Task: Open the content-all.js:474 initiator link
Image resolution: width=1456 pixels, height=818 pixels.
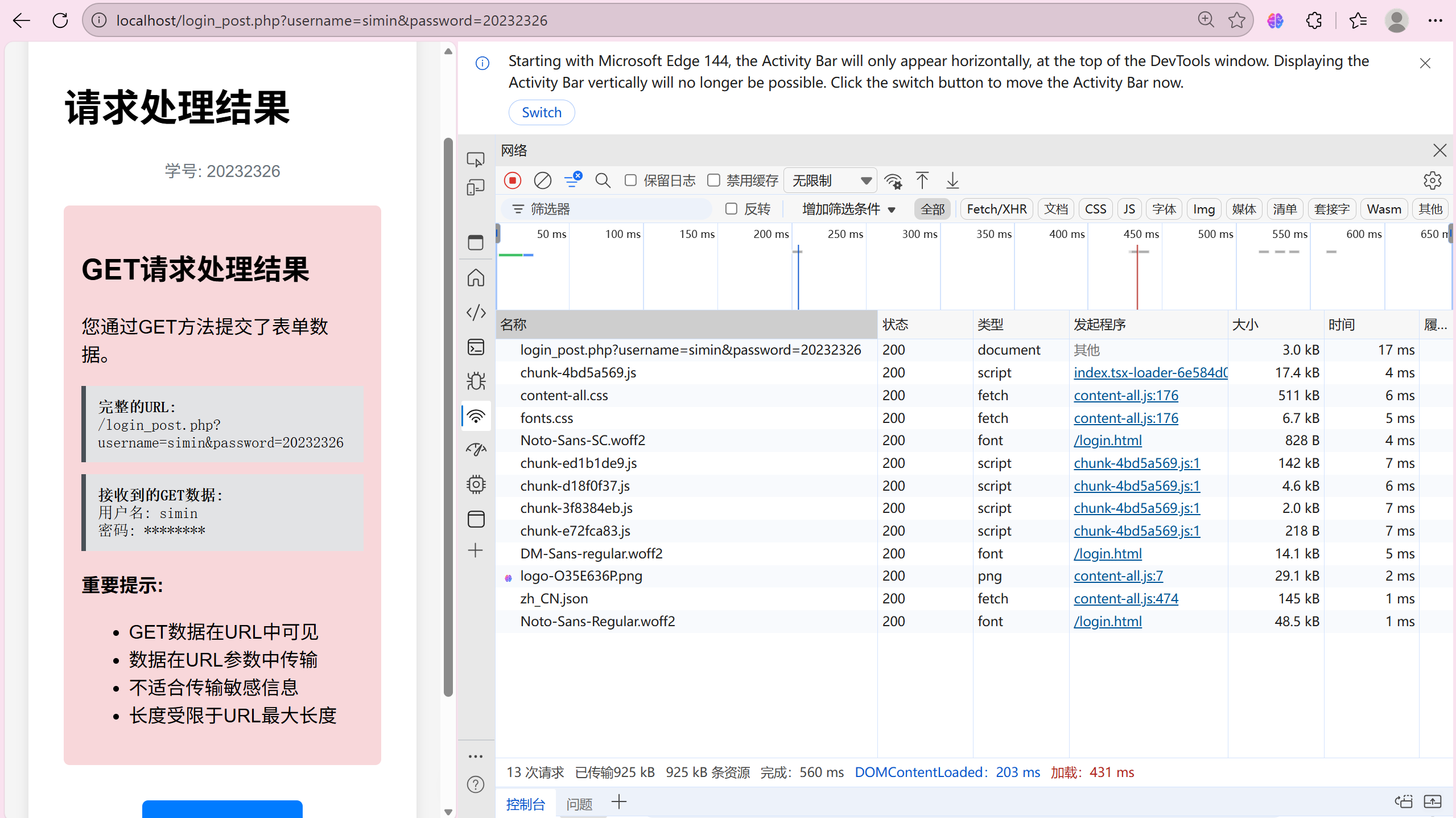Action: (1125, 598)
